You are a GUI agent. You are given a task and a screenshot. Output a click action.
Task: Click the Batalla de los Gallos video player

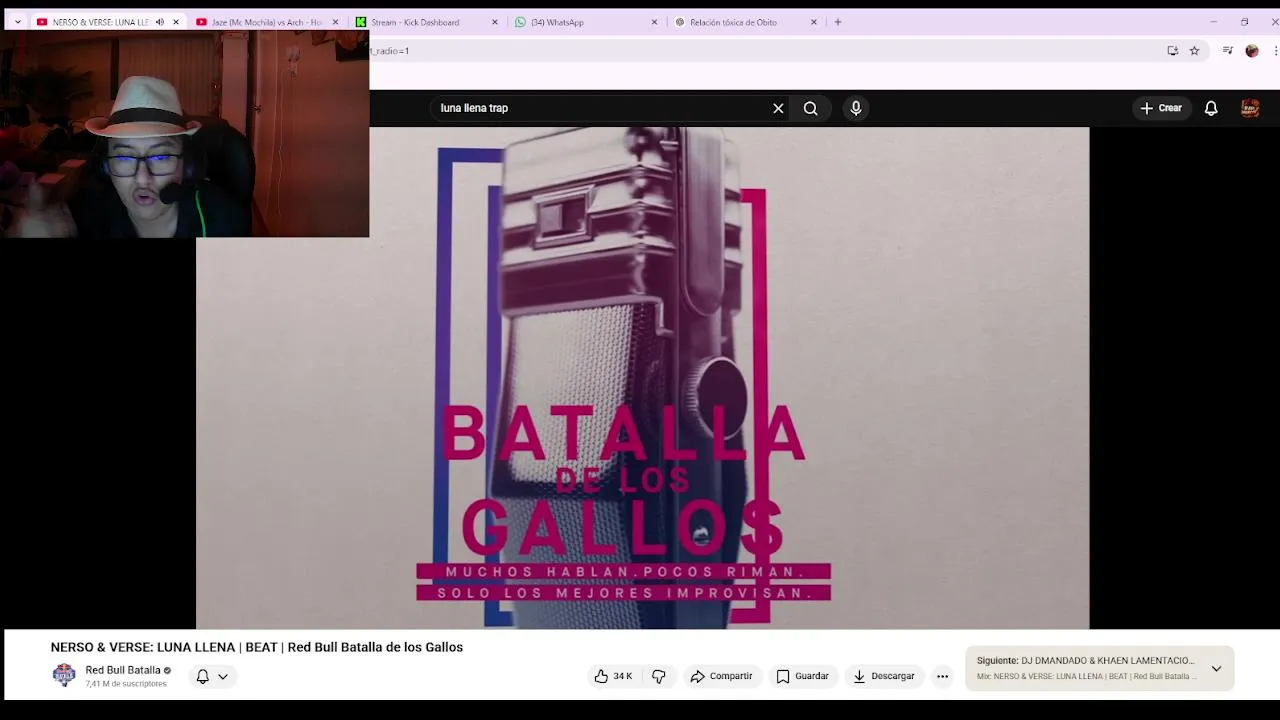(x=642, y=378)
